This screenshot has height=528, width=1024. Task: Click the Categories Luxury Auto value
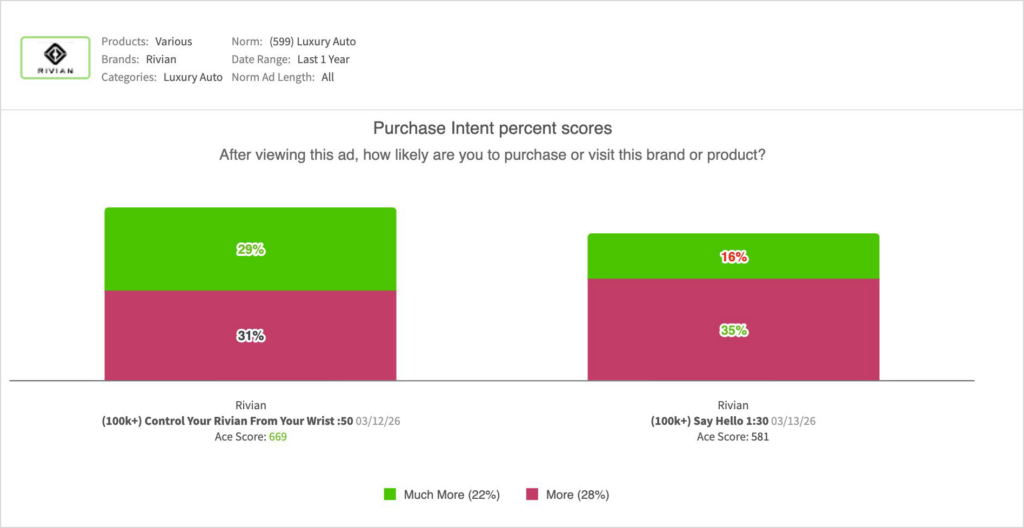[193, 77]
